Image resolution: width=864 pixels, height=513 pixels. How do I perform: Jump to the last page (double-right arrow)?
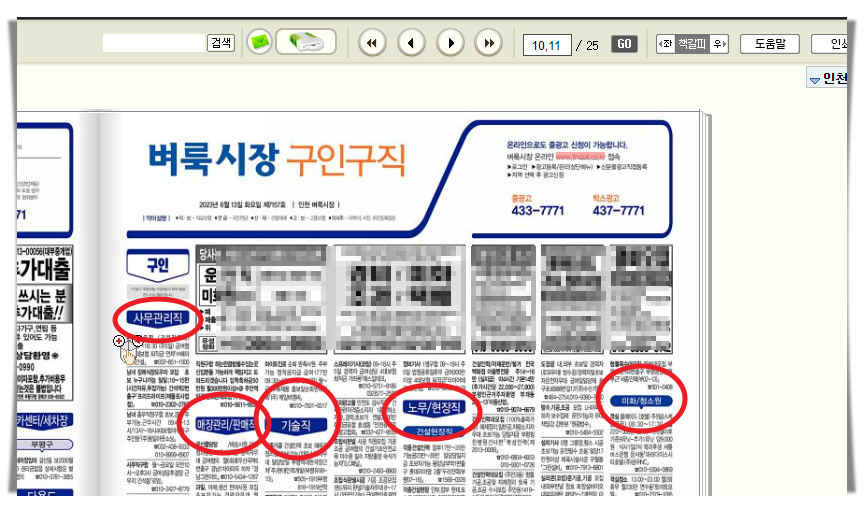(x=489, y=43)
